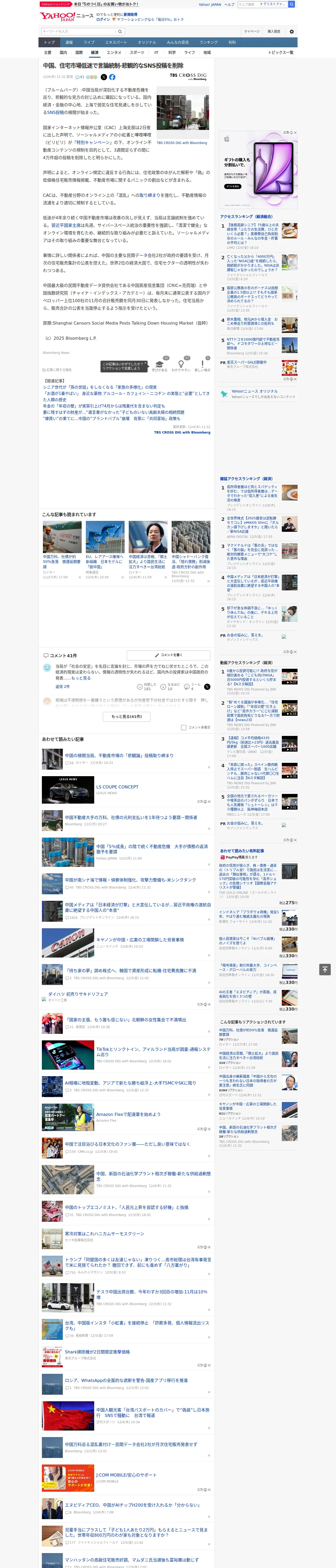
Task: Open マイページ link
Action: tap(252, 32)
